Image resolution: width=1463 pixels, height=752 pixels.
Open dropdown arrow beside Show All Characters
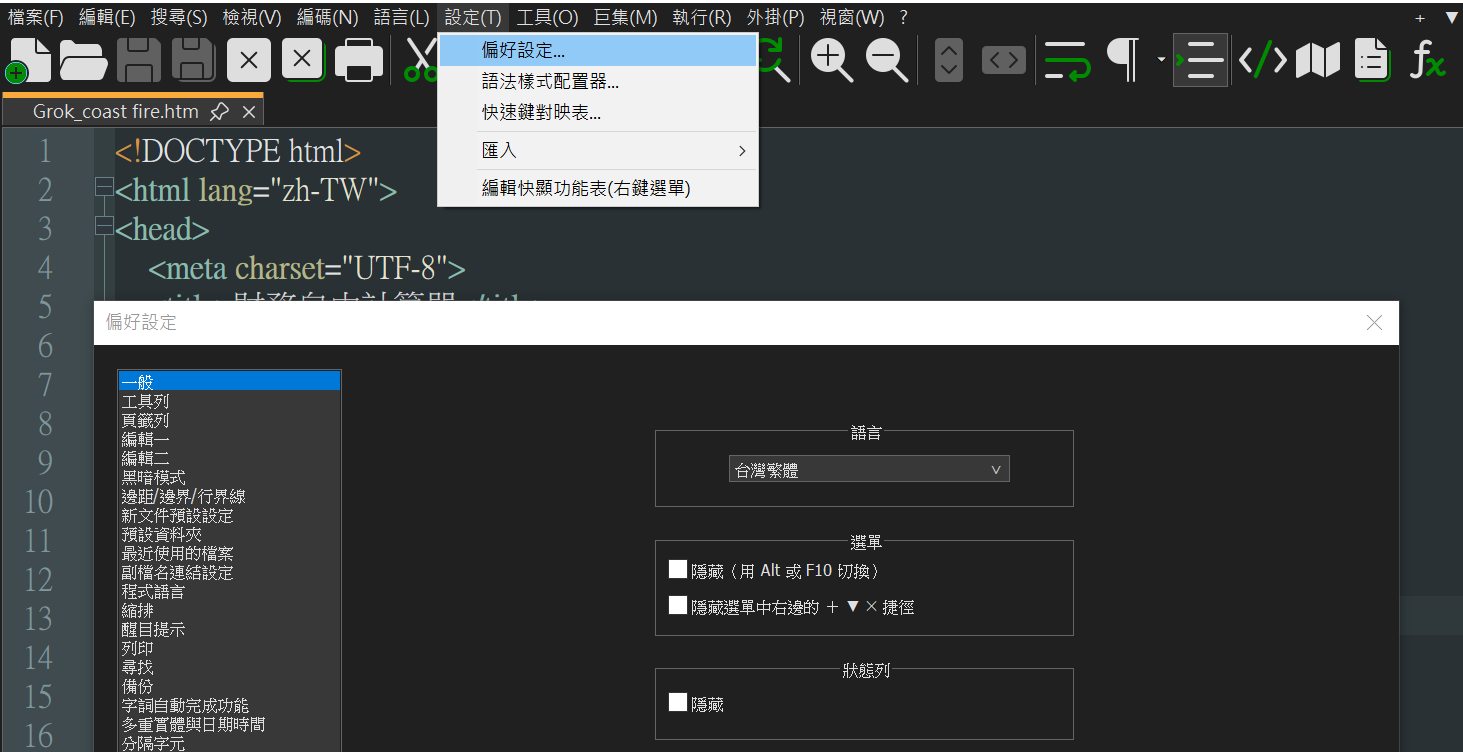1161,60
